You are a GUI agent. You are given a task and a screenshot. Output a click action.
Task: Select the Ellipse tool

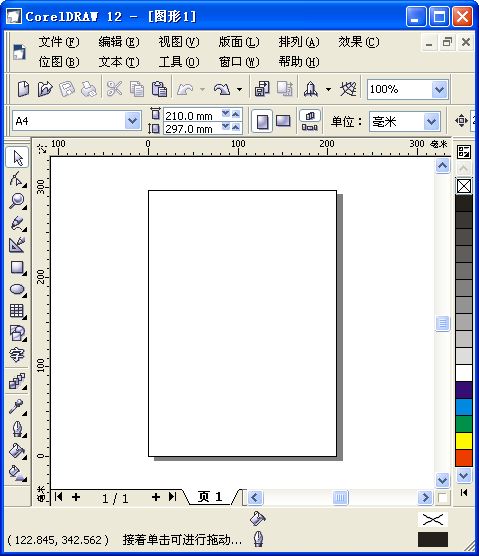tap(17, 289)
